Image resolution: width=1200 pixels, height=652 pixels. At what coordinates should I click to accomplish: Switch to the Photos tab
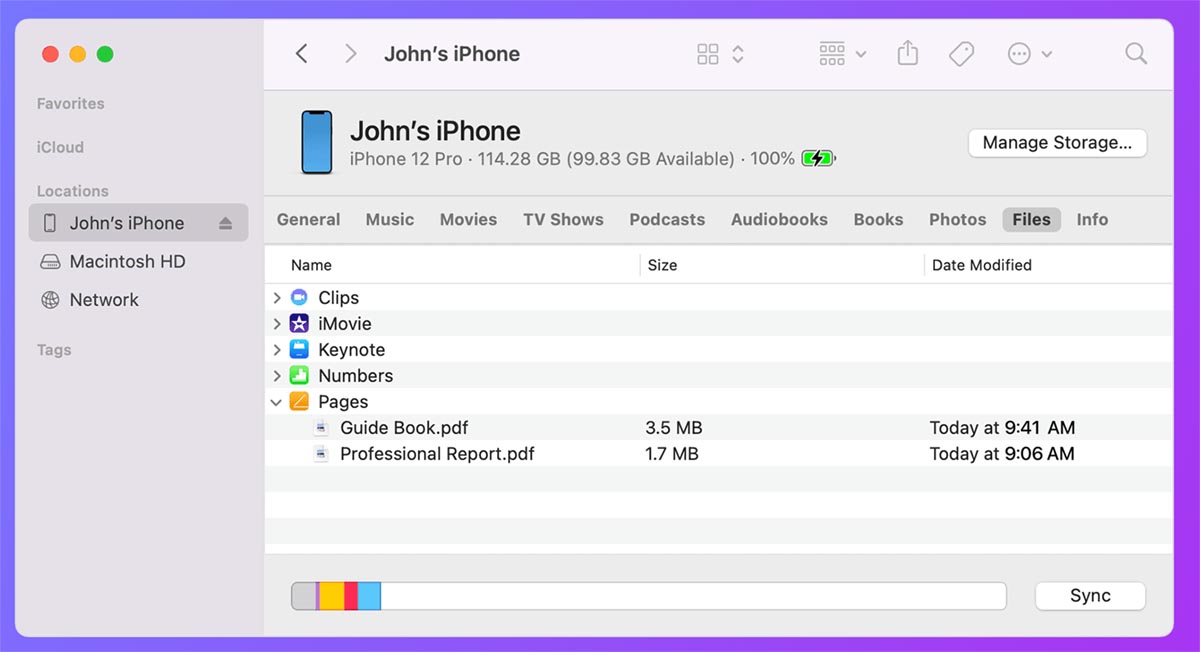pyautogui.click(x=957, y=220)
